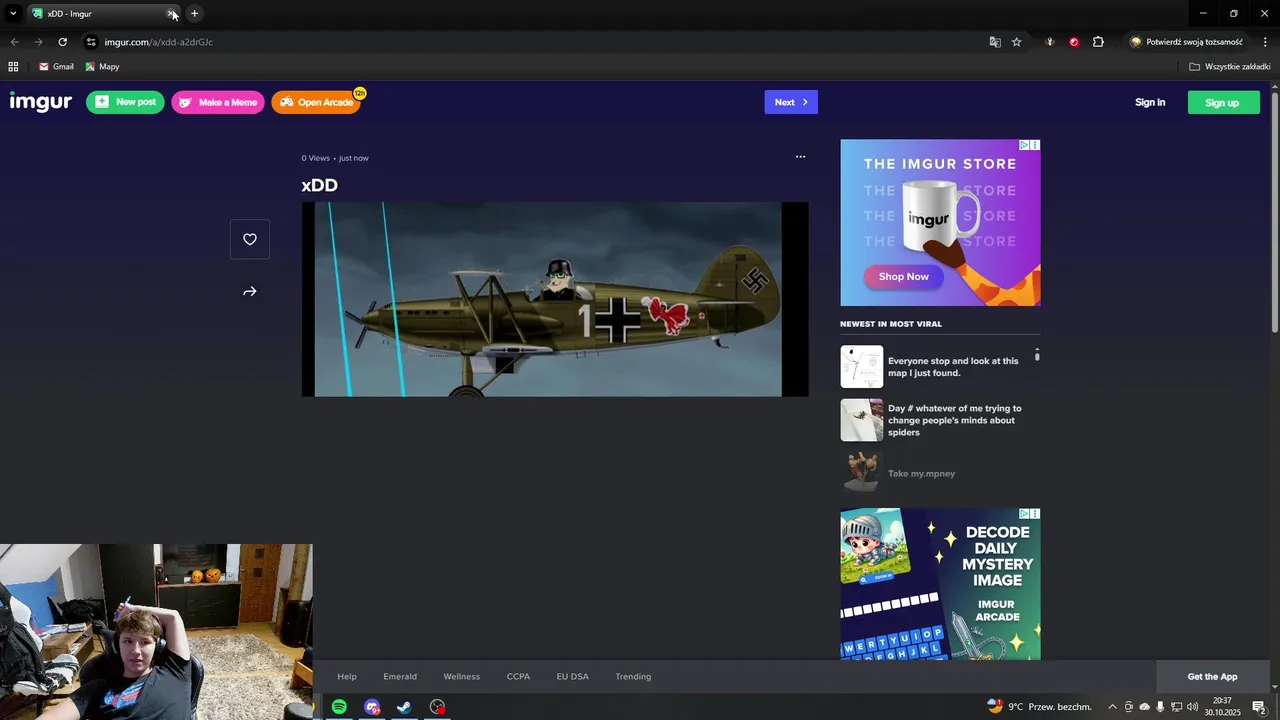The image size is (1280, 720).
Task: Click the share arrow icon
Action: click(250, 292)
